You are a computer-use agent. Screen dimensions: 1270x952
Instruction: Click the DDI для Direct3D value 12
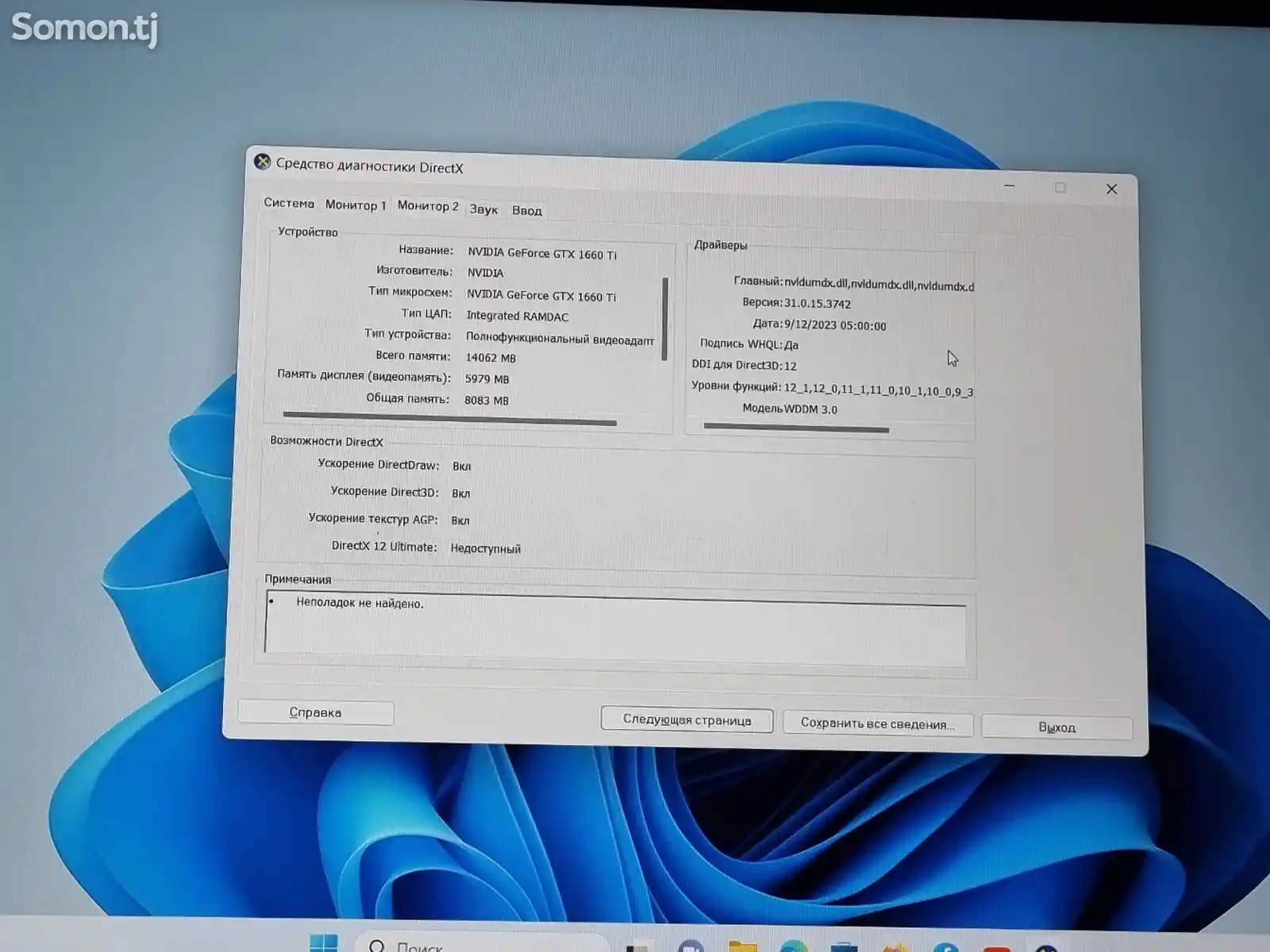tap(790, 366)
